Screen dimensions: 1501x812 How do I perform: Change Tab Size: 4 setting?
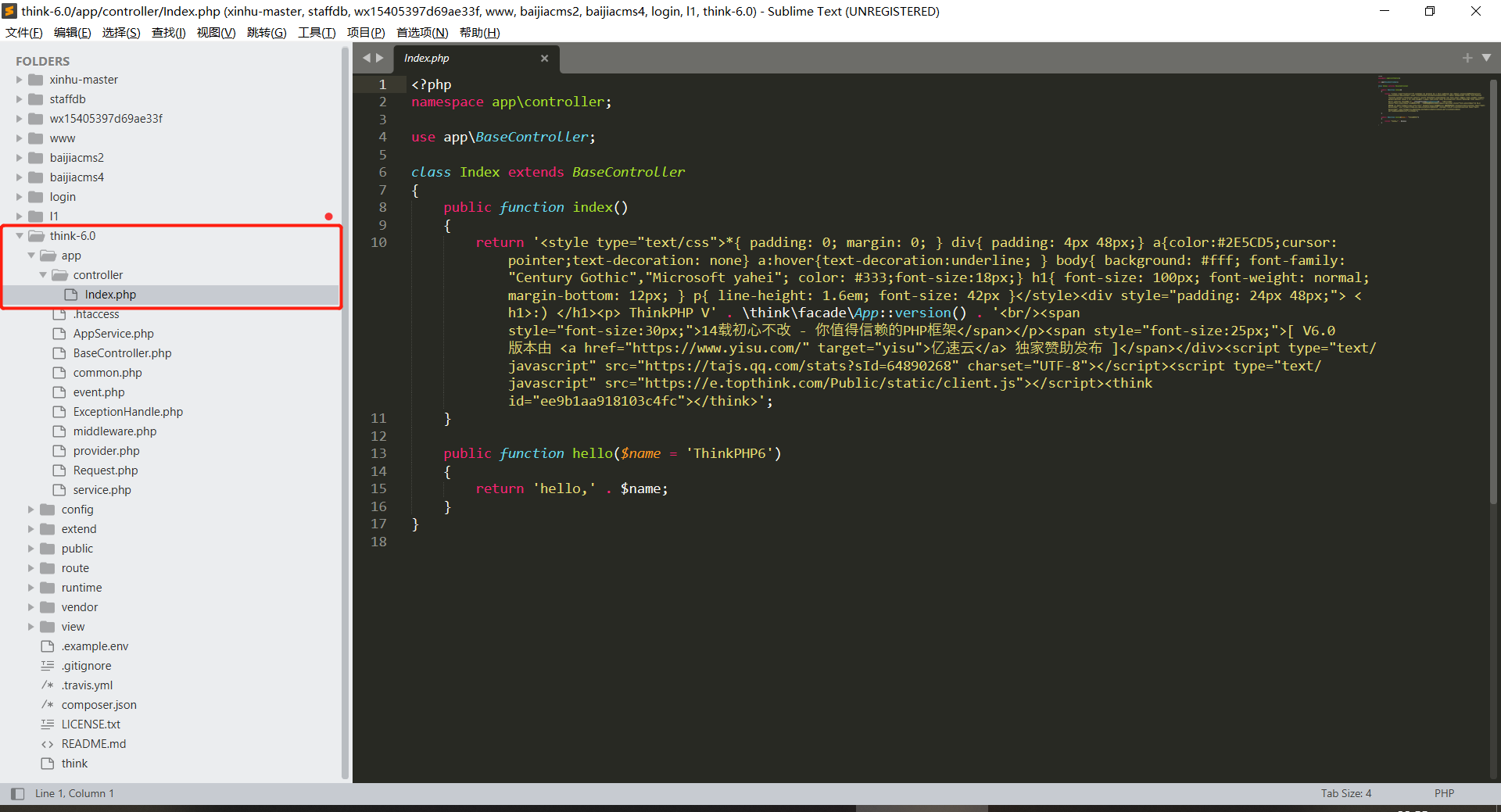1345,793
